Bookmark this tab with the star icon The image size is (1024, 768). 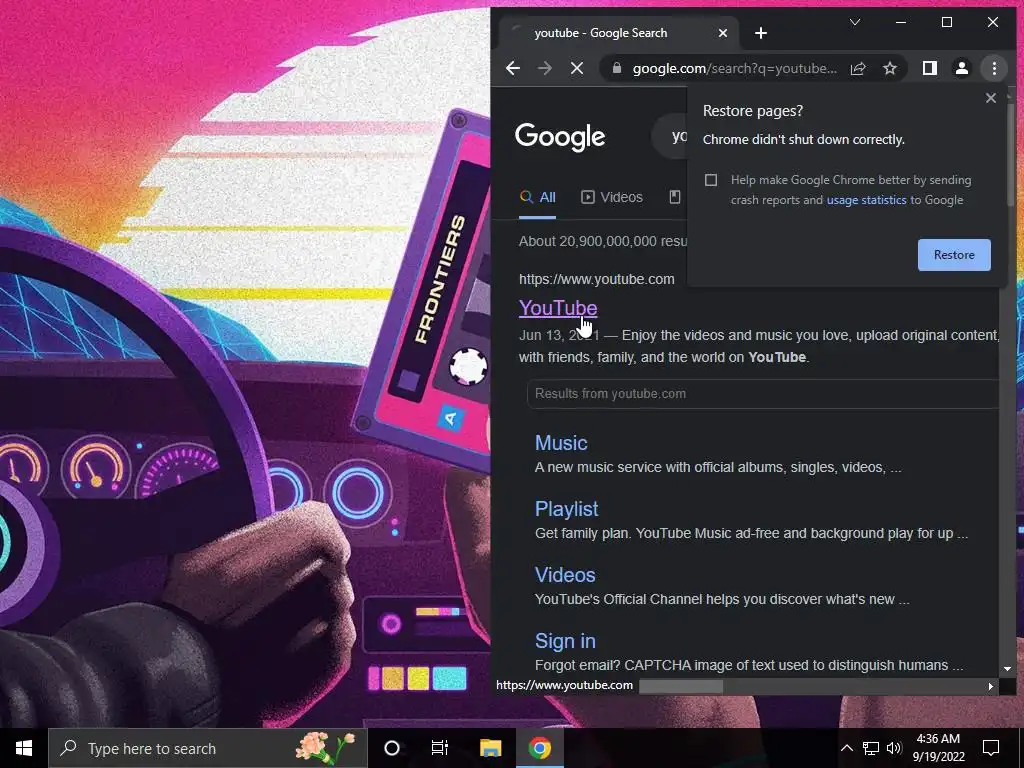click(889, 68)
